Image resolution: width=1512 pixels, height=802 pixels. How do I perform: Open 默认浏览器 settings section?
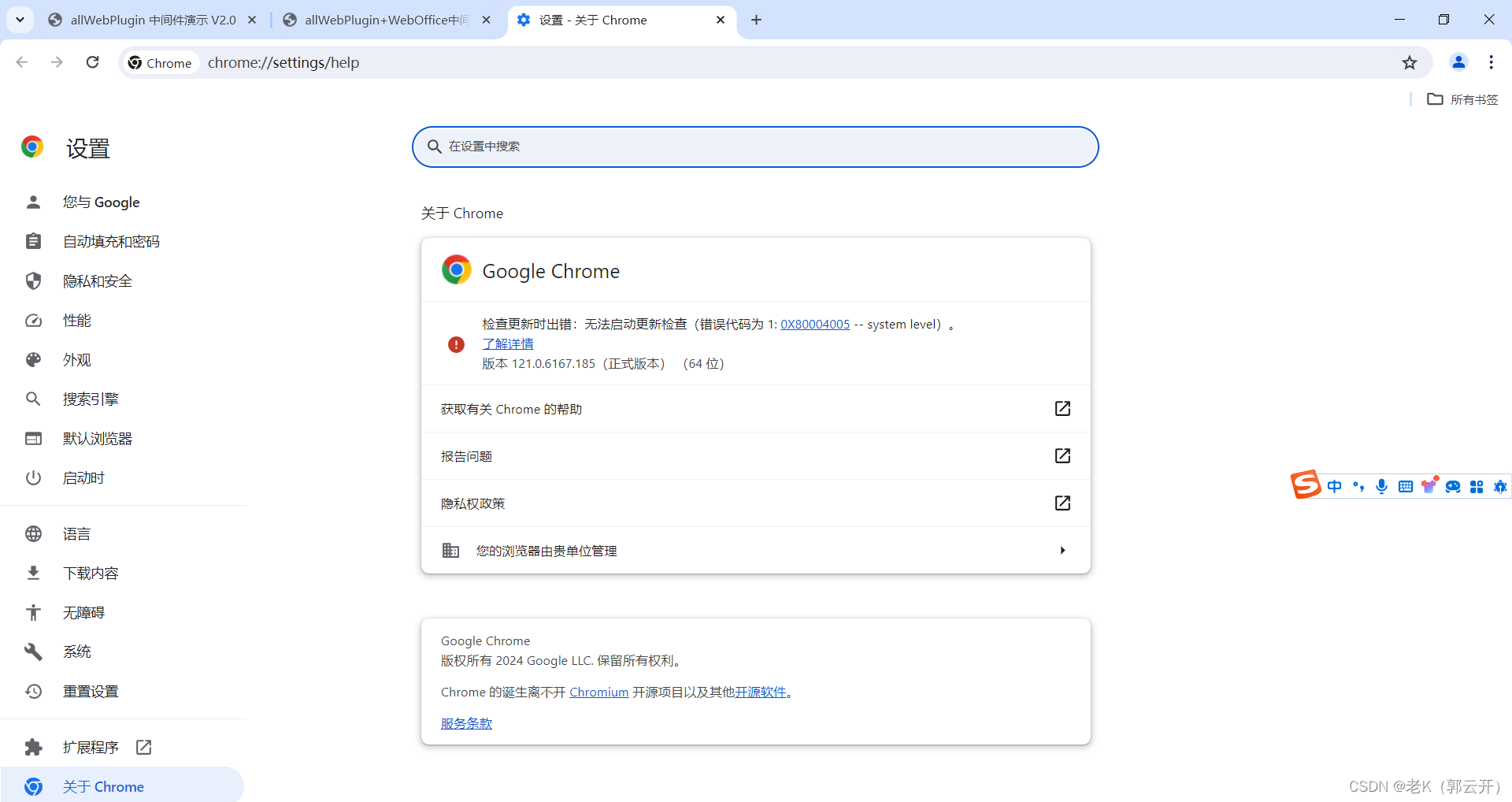coord(124,439)
